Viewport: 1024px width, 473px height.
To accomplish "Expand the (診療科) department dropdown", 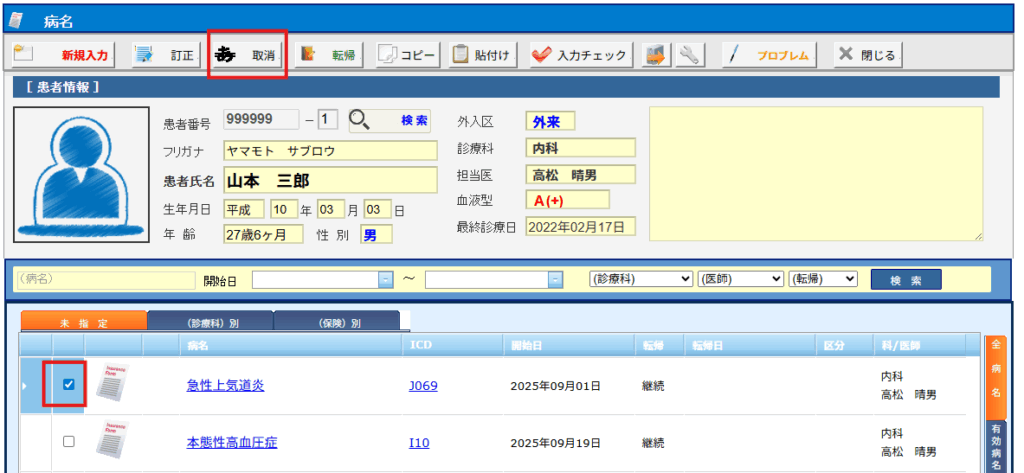I will tap(640, 279).
